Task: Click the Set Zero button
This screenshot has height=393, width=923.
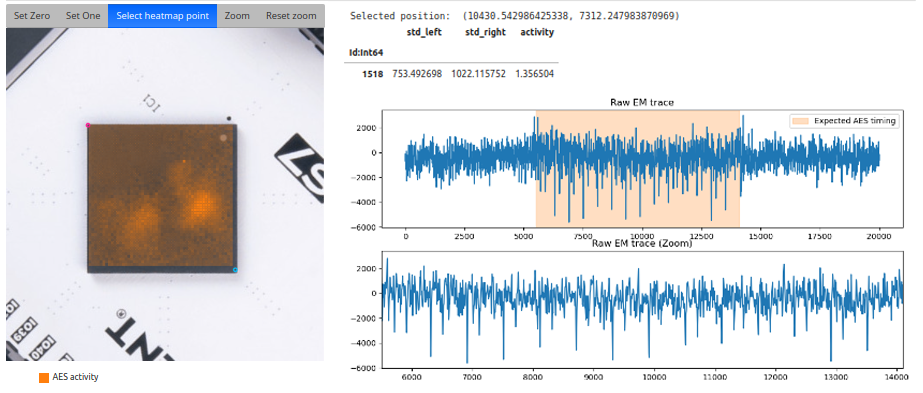Action: [x=32, y=16]
